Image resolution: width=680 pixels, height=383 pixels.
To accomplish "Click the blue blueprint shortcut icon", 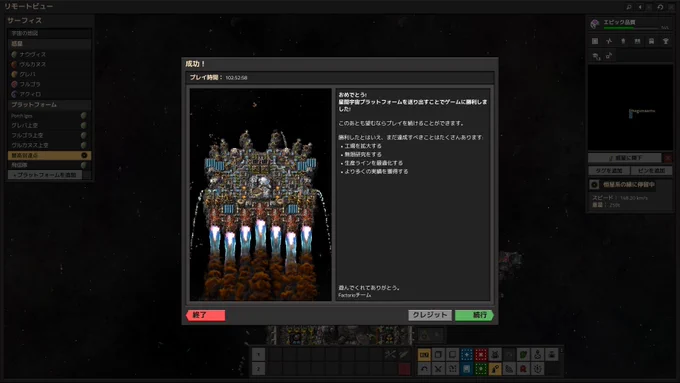I will tap(467, 369).
